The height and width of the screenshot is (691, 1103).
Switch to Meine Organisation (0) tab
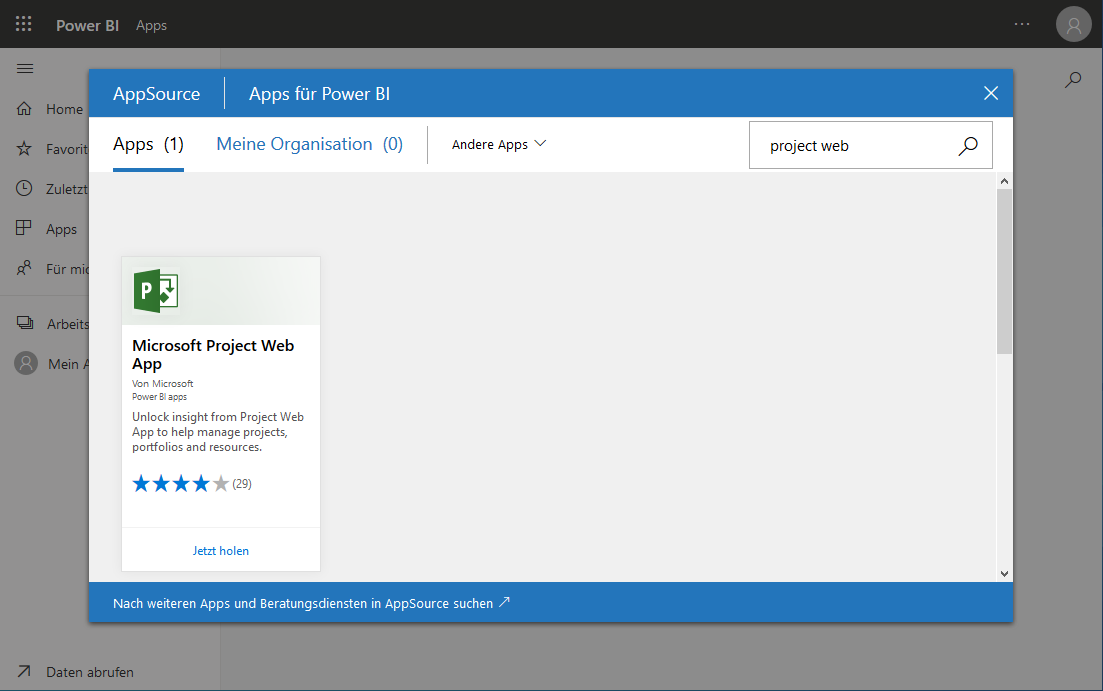(310, 144)
